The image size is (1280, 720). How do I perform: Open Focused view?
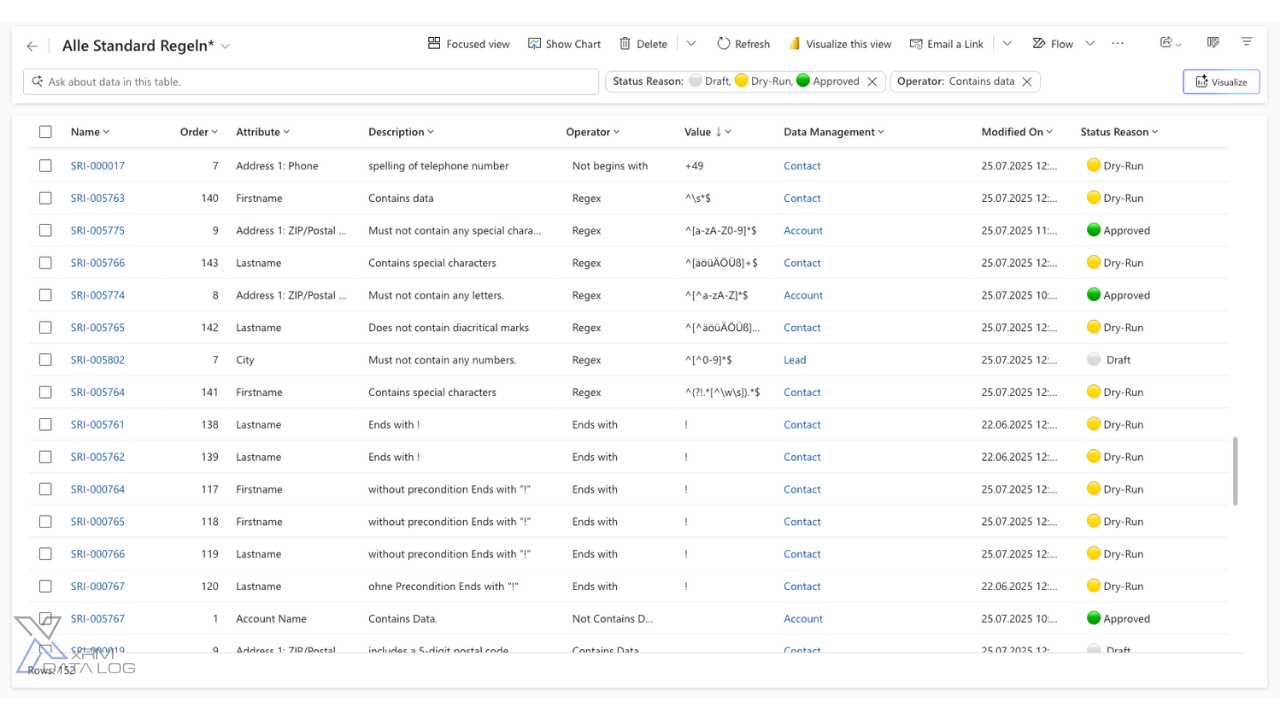pyautogui.click(x=468, y=44)
